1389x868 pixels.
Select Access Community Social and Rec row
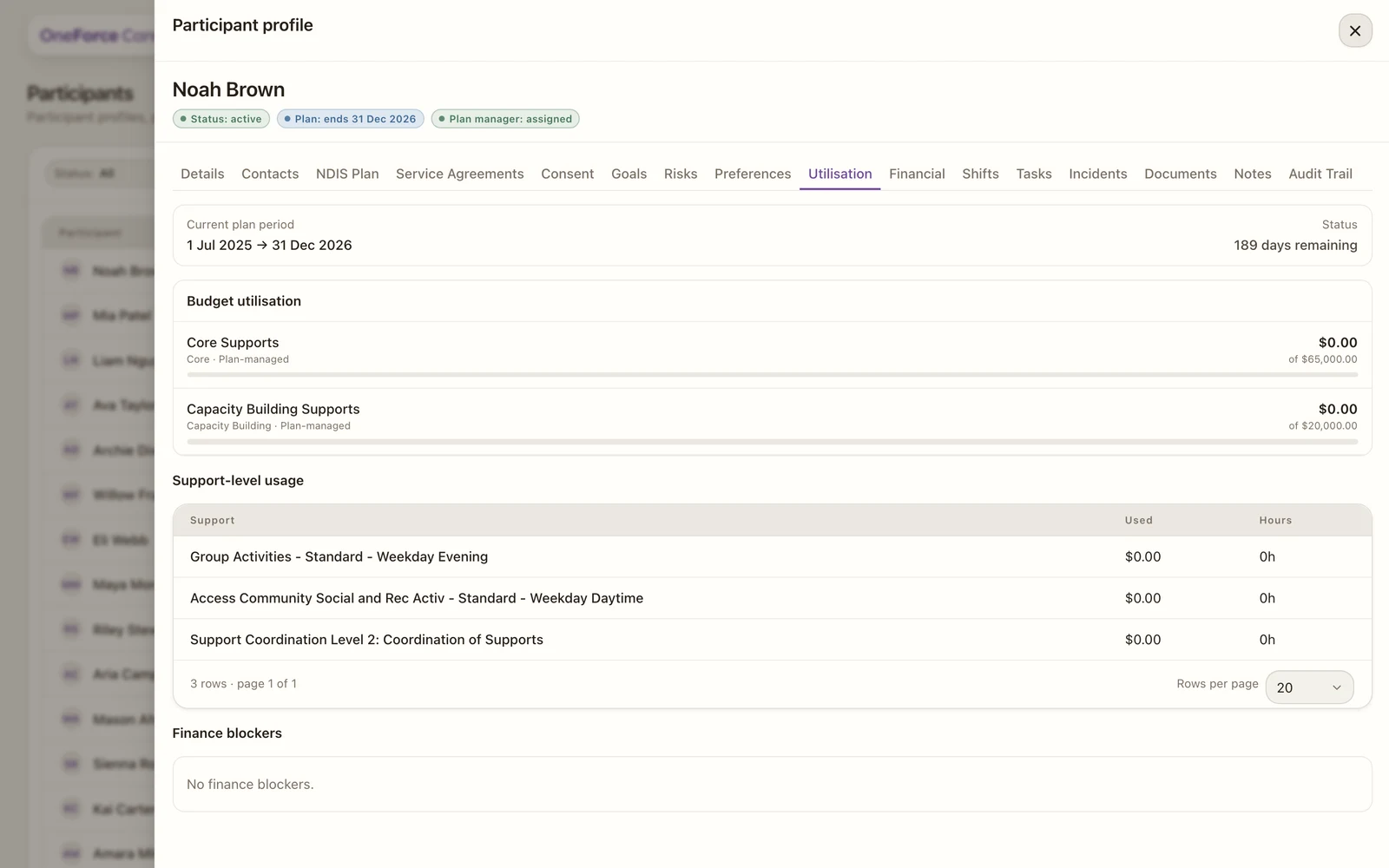click(772, 598)
